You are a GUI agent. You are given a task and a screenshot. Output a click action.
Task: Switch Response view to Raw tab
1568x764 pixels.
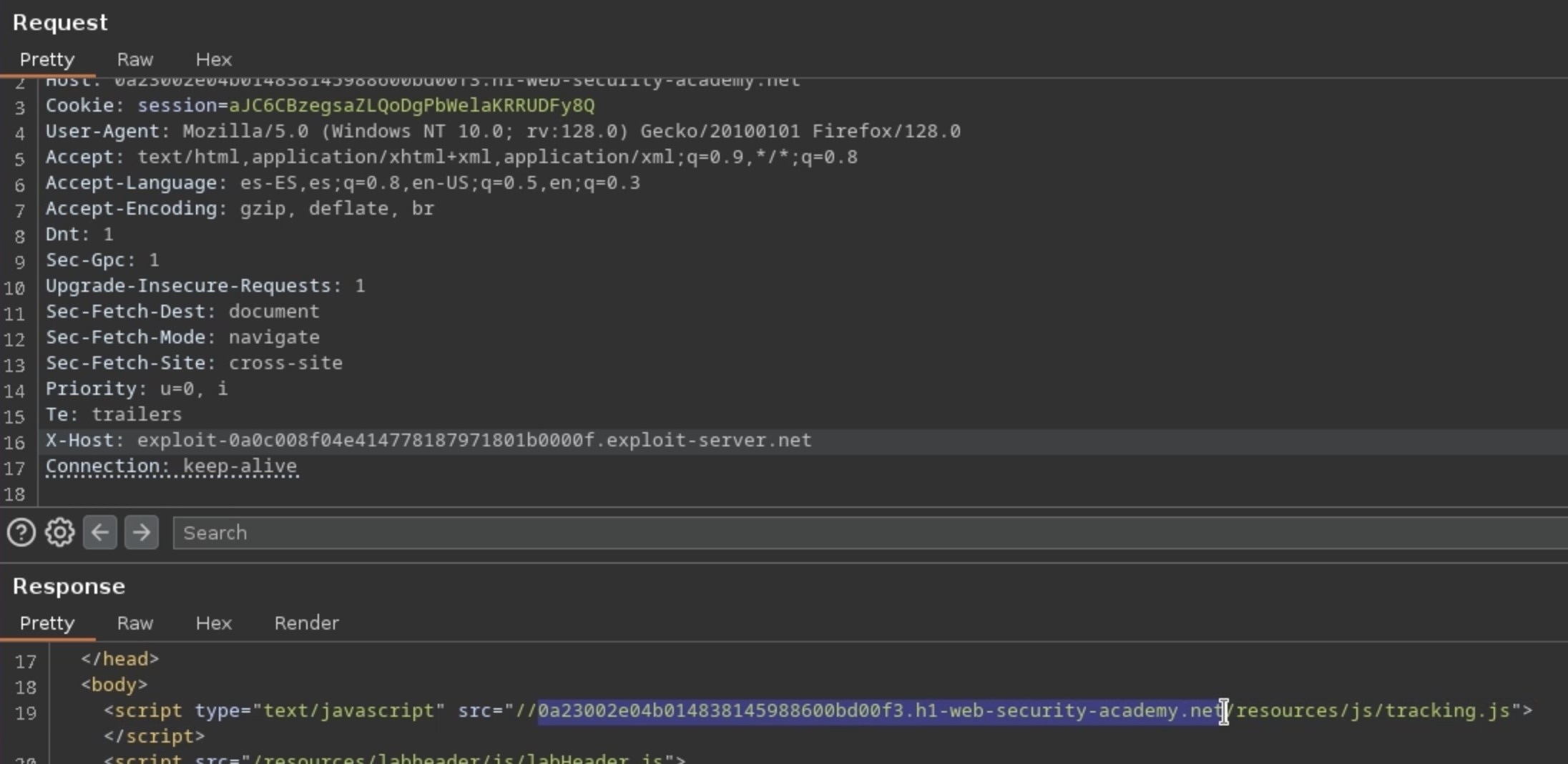point(135,623)
